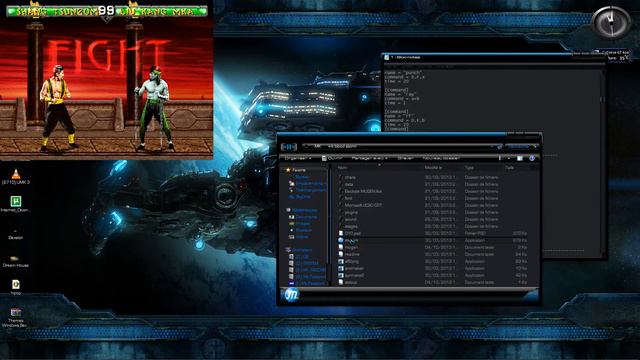Screen dimensions: 640x360
Task: Open the view options dropdown arrow
Action: [x=509, y=158]
